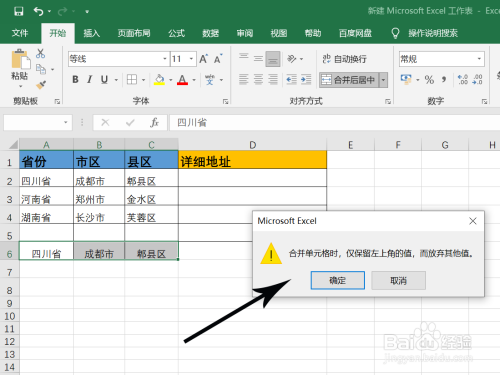
Task: Click the Redo arrow icon
Action: click(62, 12)
